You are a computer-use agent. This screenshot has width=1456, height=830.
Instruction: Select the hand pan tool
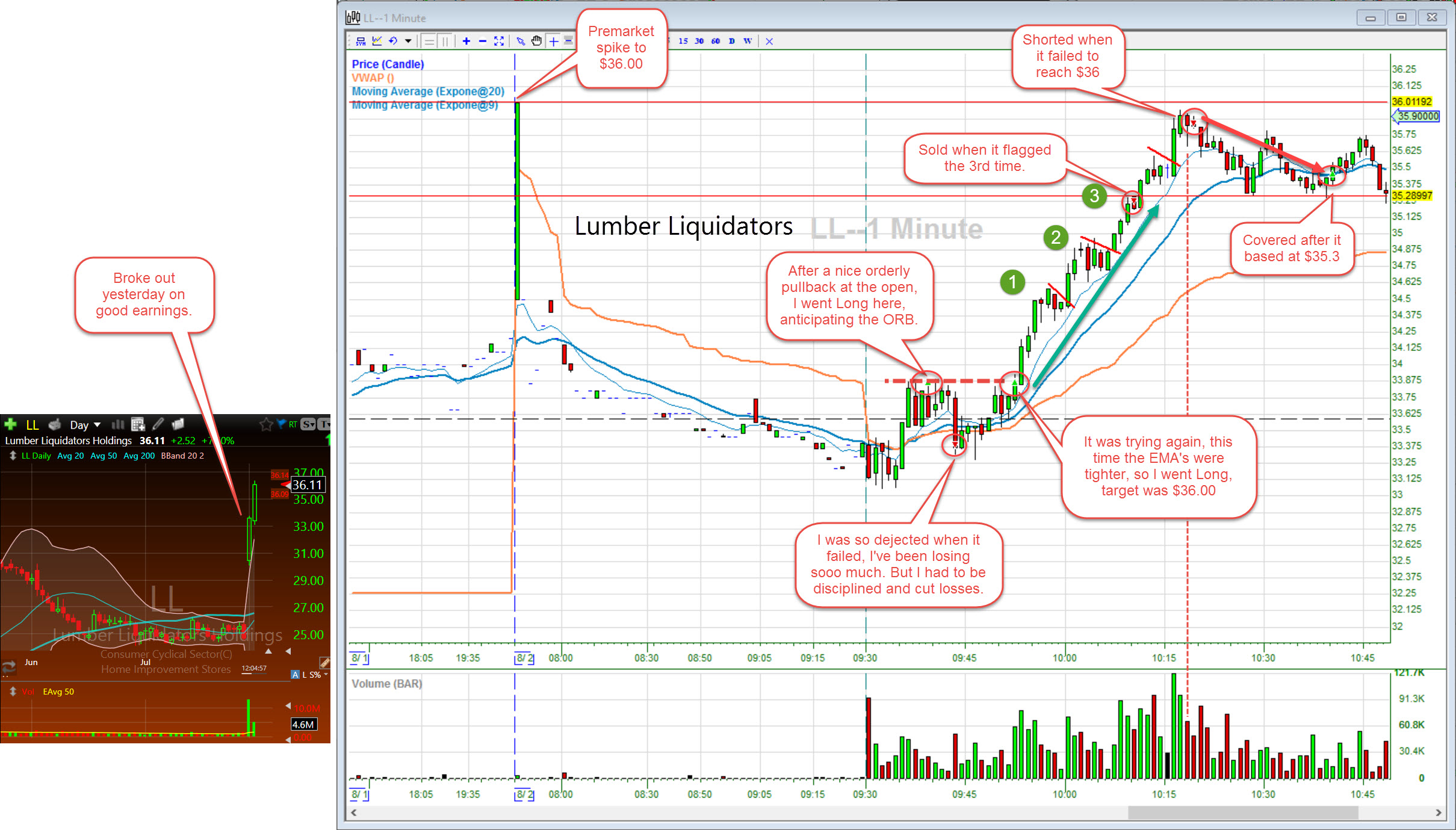pos(536,41)
